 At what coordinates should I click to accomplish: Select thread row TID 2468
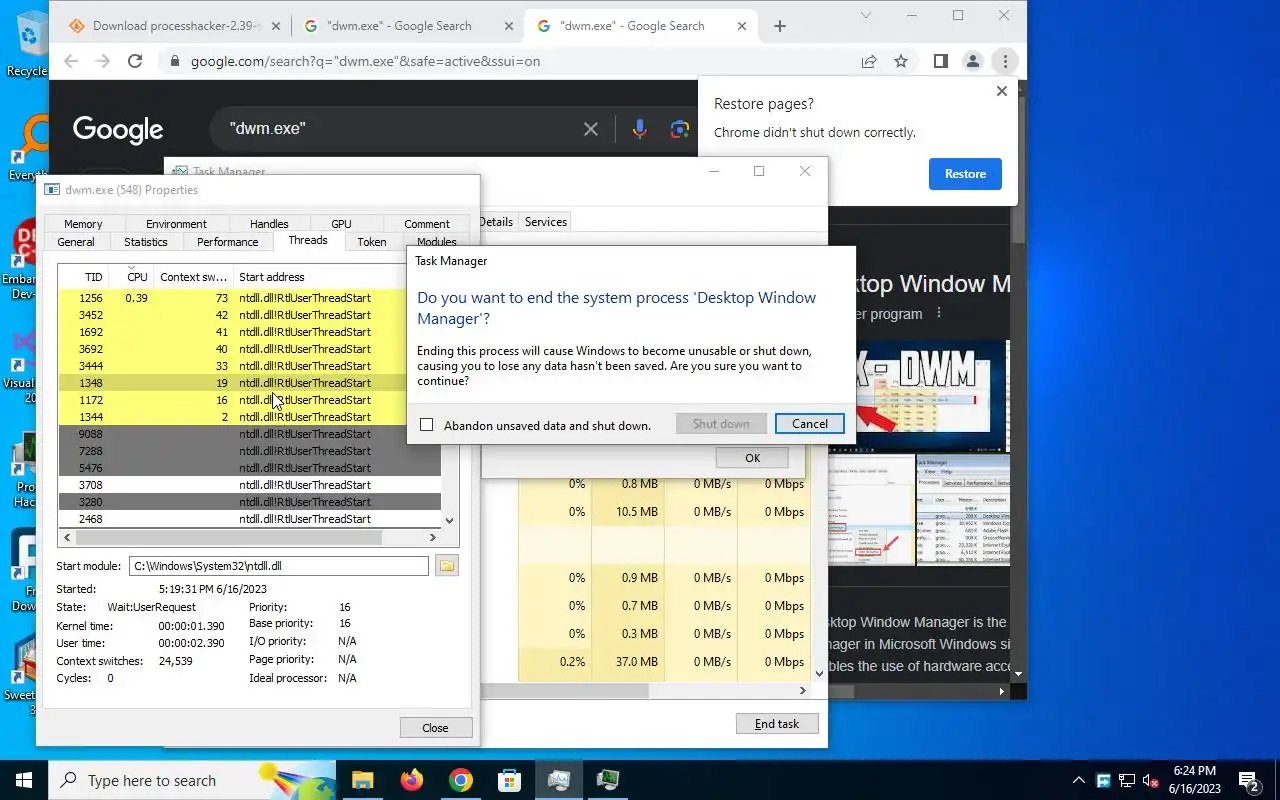[x=249, y=519]
